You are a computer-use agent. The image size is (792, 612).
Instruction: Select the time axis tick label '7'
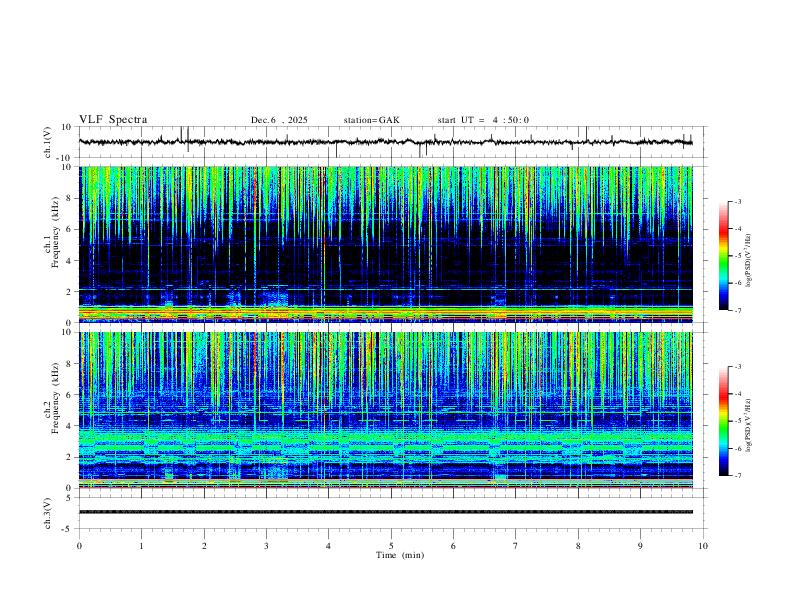click(516, 546)
